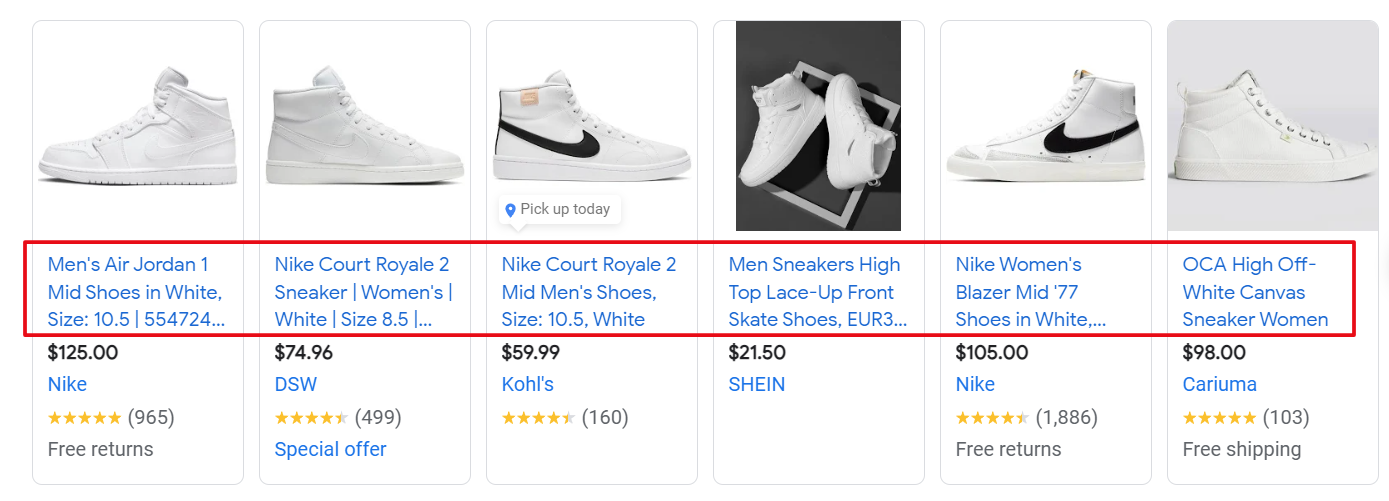1389x501 pixels.
Task: Visit the SHEIN seller link
Action: pyautogui.click(x=757, y=384)
